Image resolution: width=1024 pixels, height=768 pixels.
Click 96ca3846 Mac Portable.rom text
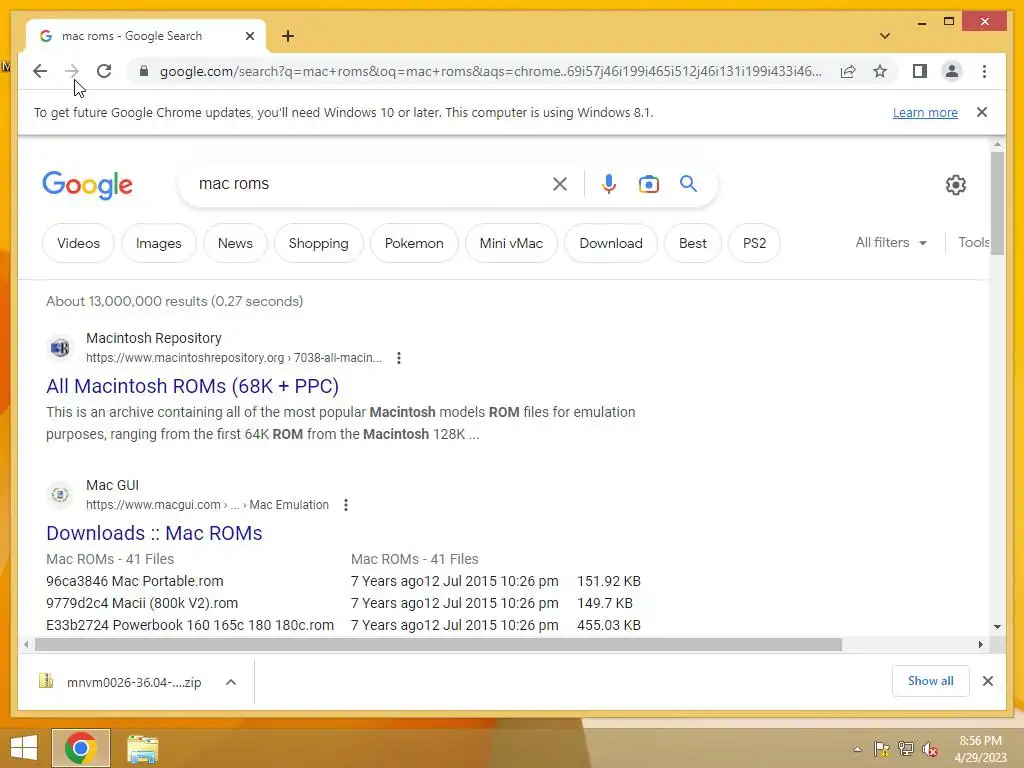tap(135, 581)
